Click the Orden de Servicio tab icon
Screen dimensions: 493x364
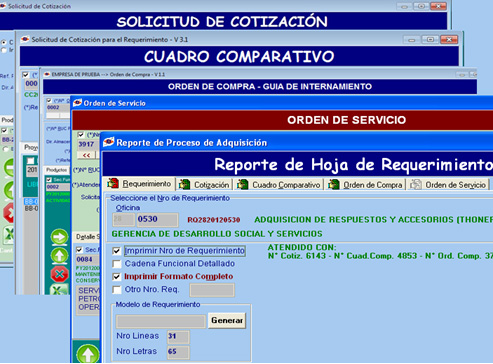point(415,184)
